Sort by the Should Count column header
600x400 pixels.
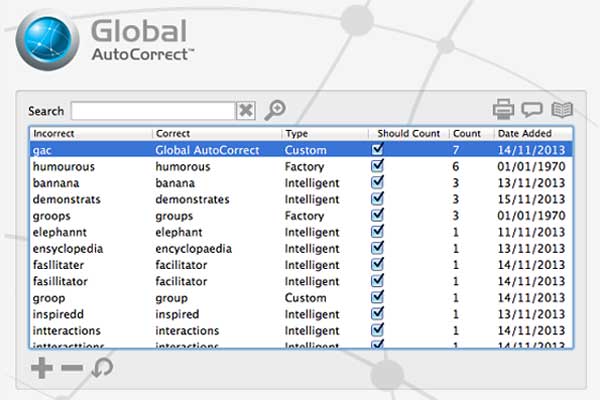409,134
